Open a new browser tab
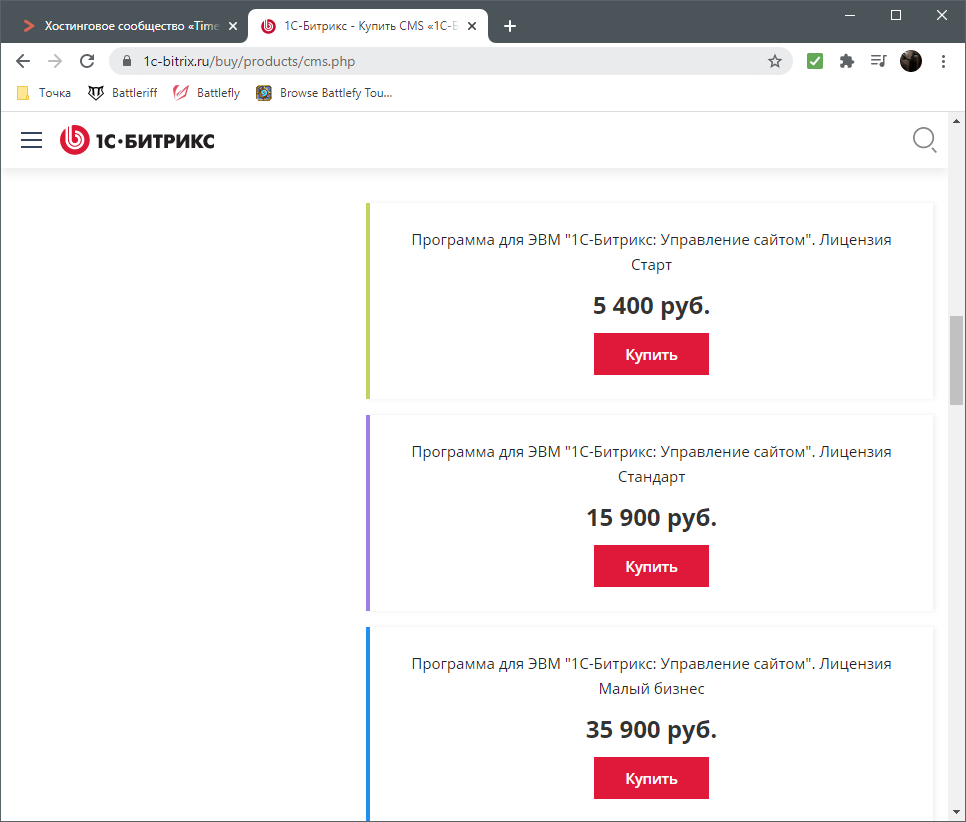This screenshot has height=822, width=966. point(510,25)
